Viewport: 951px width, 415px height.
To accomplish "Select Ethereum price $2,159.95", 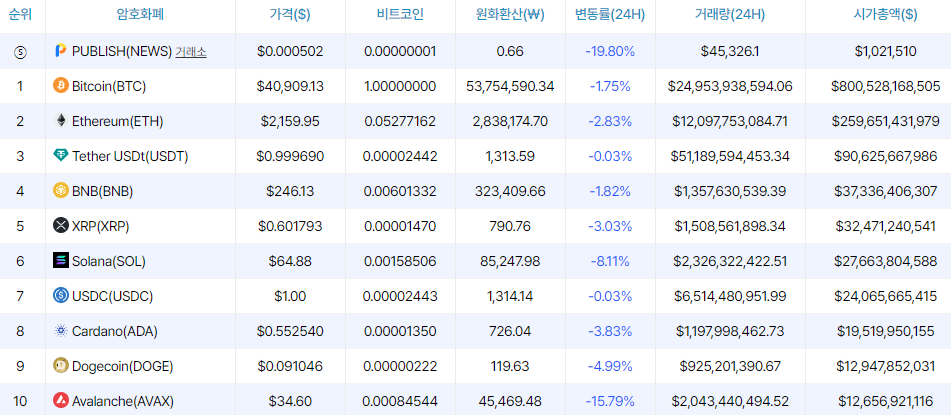I will point(290,121).
